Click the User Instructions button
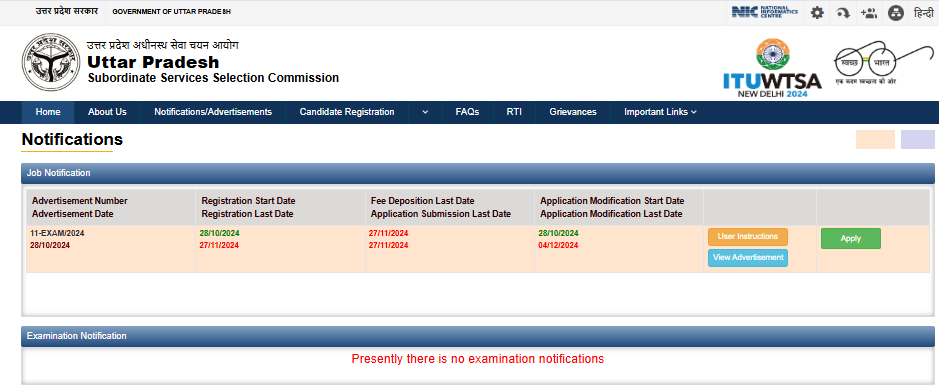 [x=747, y=237]
